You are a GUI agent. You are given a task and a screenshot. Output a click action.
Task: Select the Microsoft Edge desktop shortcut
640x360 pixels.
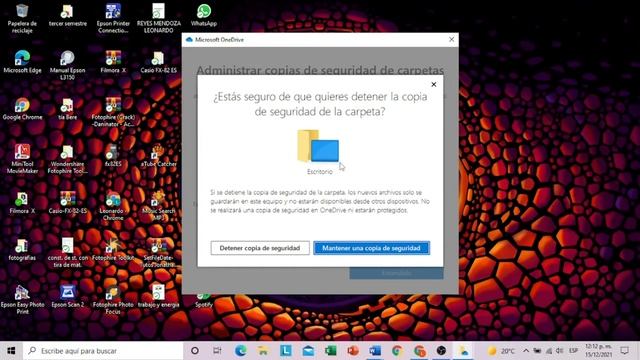click(x=22, y=62)
